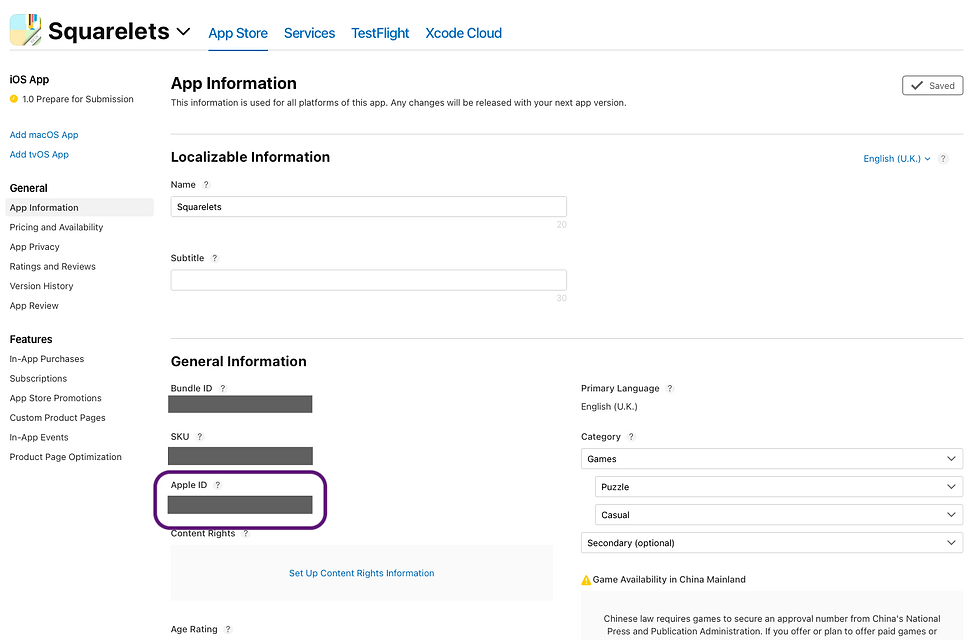Click help icon beside Content Rights

point(246,533)
